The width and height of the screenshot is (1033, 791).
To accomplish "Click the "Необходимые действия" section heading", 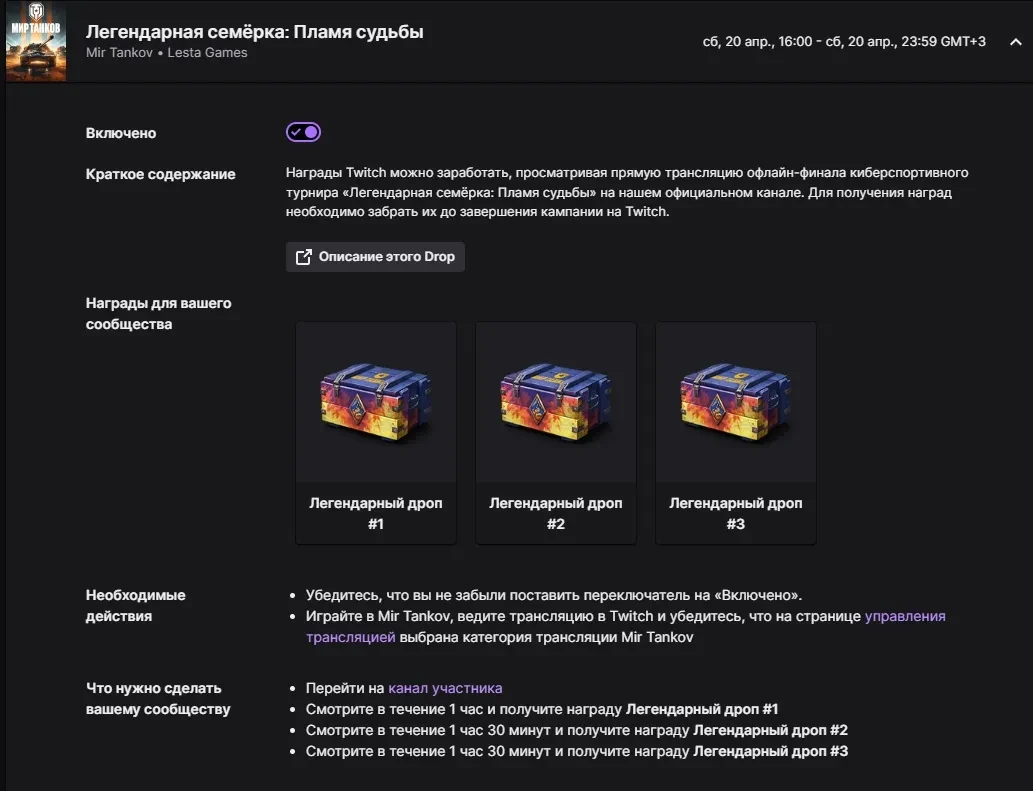I will tap(135, 605).
